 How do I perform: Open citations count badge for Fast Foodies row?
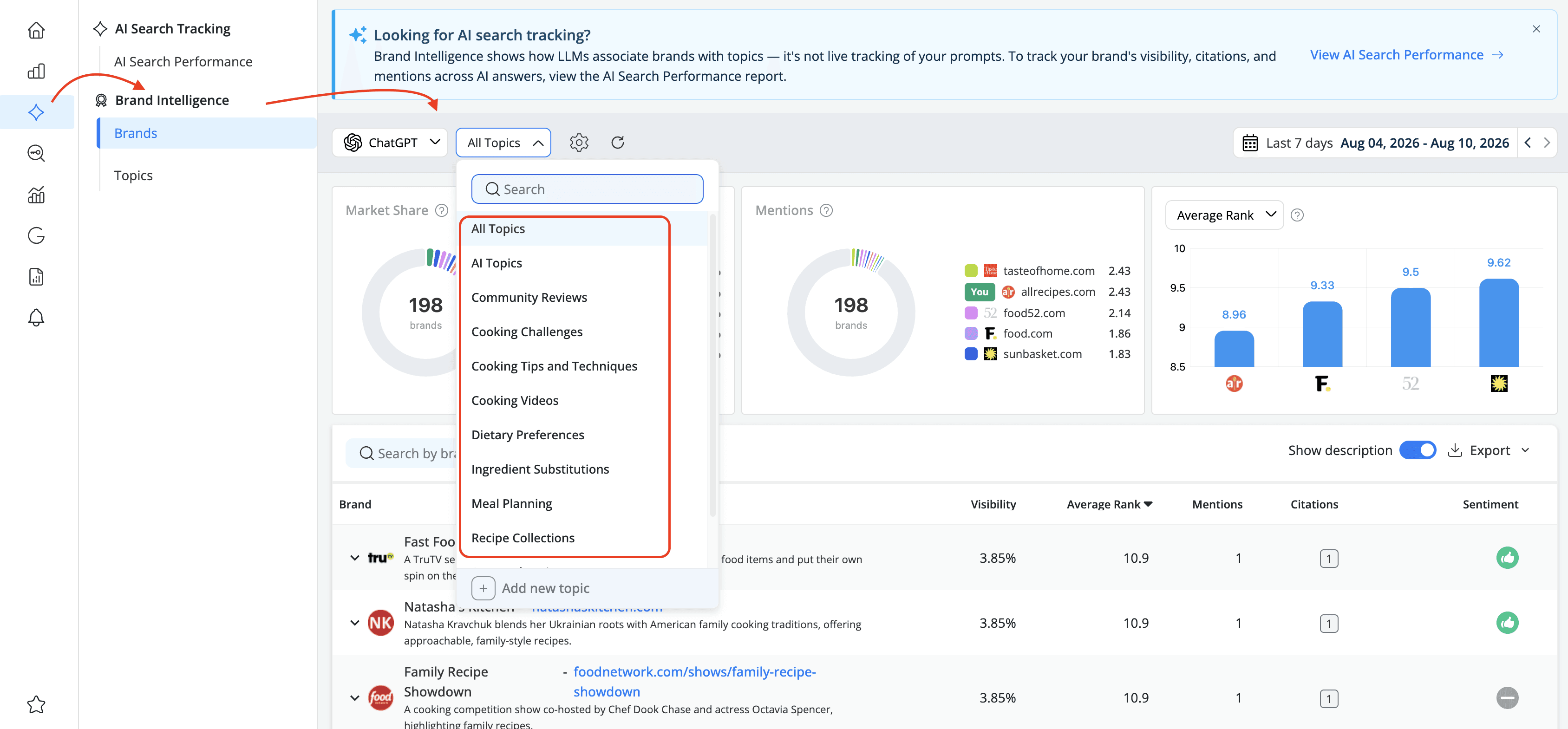[1329, 558]
